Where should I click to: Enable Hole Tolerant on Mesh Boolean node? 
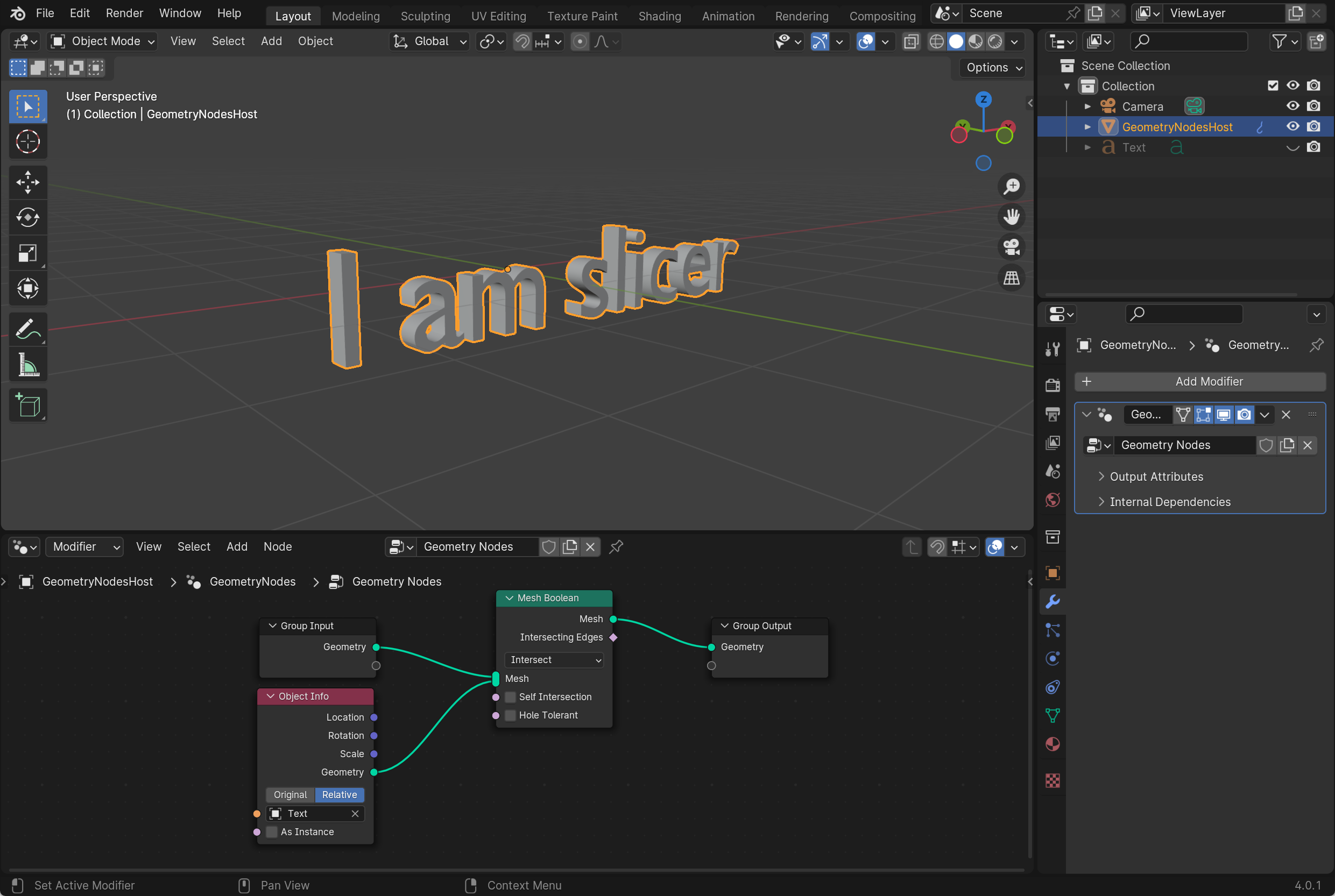point(510,715)
